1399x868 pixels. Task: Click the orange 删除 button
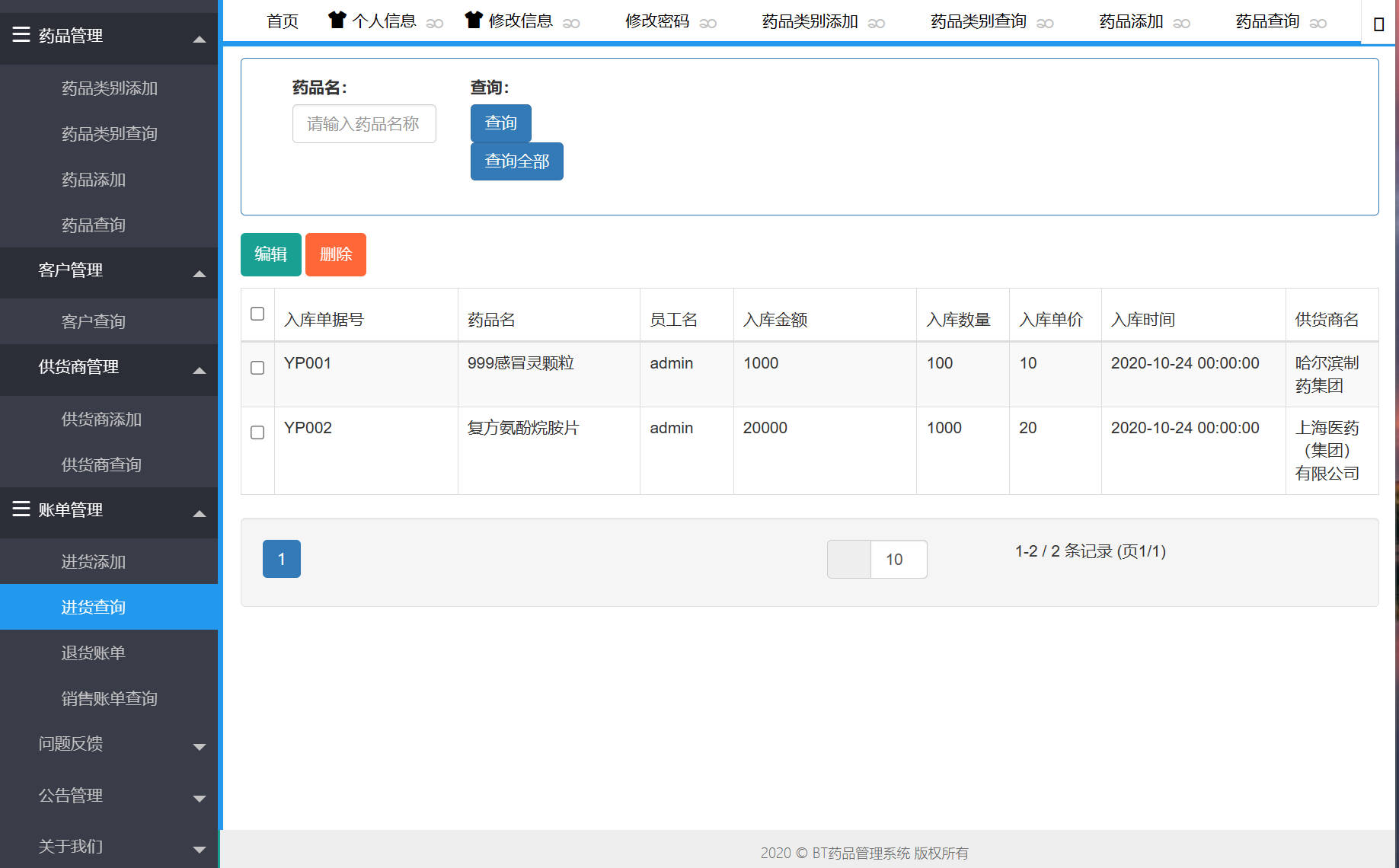[x=335, y=254]
